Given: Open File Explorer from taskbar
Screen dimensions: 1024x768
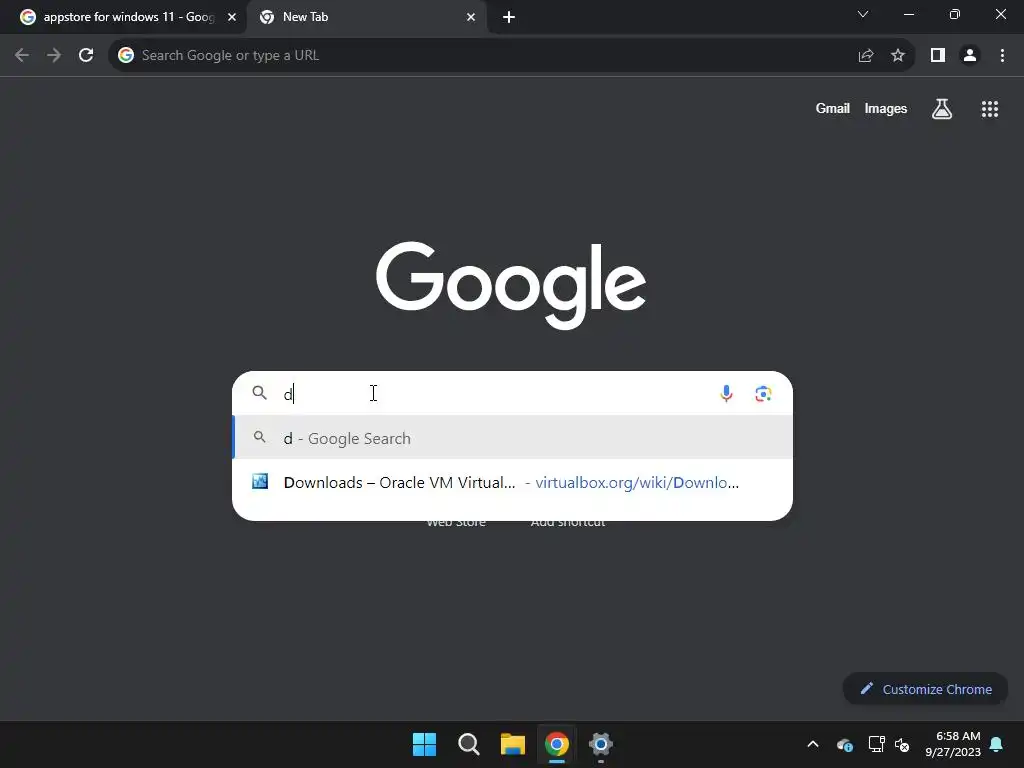Looking at the screenshot, I should tap(513, 744).
